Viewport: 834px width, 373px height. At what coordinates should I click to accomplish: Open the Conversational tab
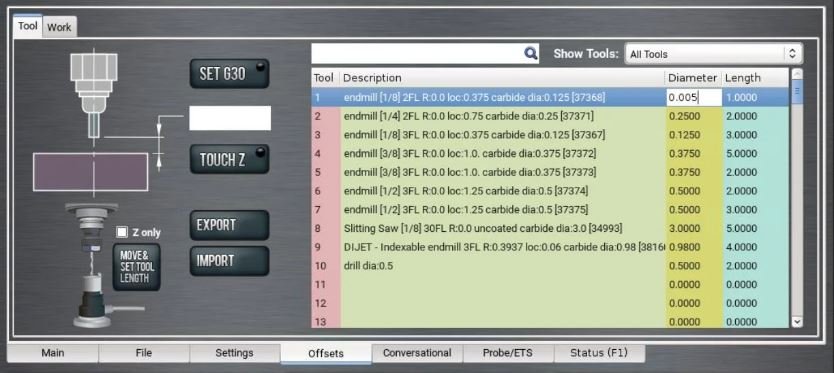click(x=417, y=353)
